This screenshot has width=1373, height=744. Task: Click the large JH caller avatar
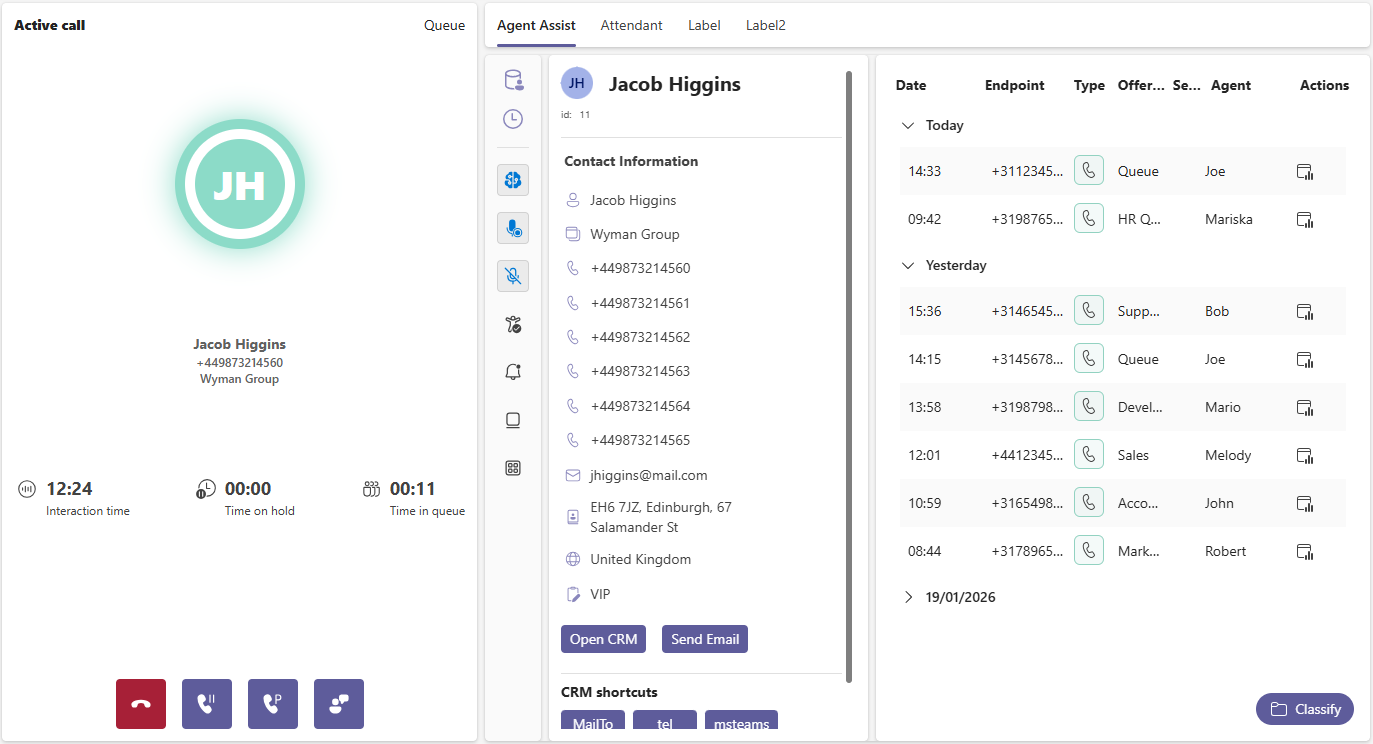coord(240,184)
